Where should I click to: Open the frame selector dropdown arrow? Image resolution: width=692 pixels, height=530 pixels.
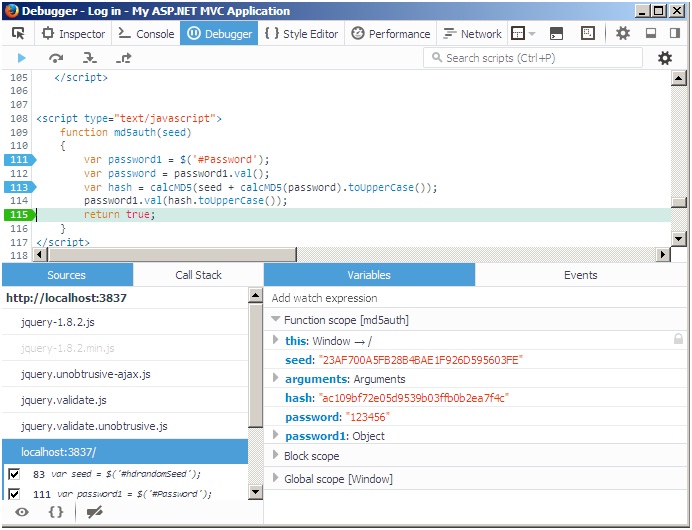(532, 34)
